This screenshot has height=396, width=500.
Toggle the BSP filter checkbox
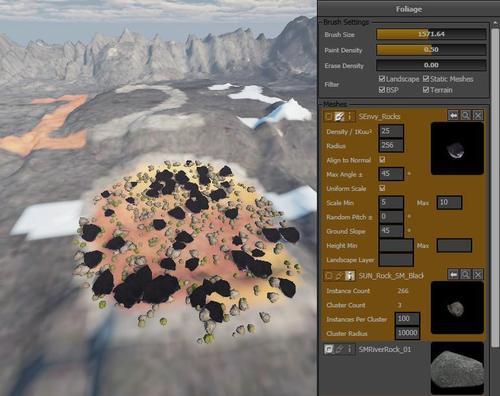(382, 90)
